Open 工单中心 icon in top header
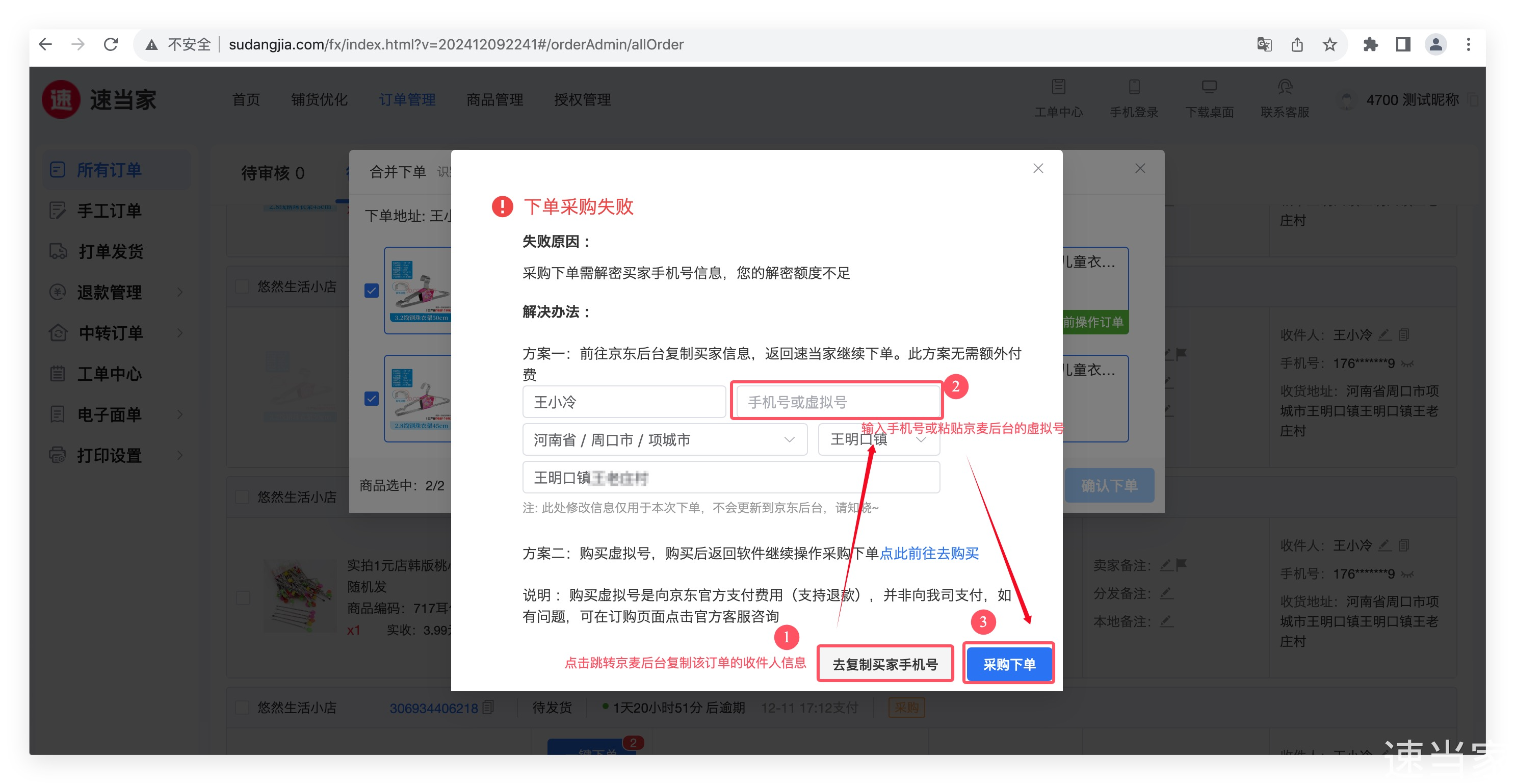Image resolution: width=1515 pixels, height=784 pixels. tap(1058, 88)
